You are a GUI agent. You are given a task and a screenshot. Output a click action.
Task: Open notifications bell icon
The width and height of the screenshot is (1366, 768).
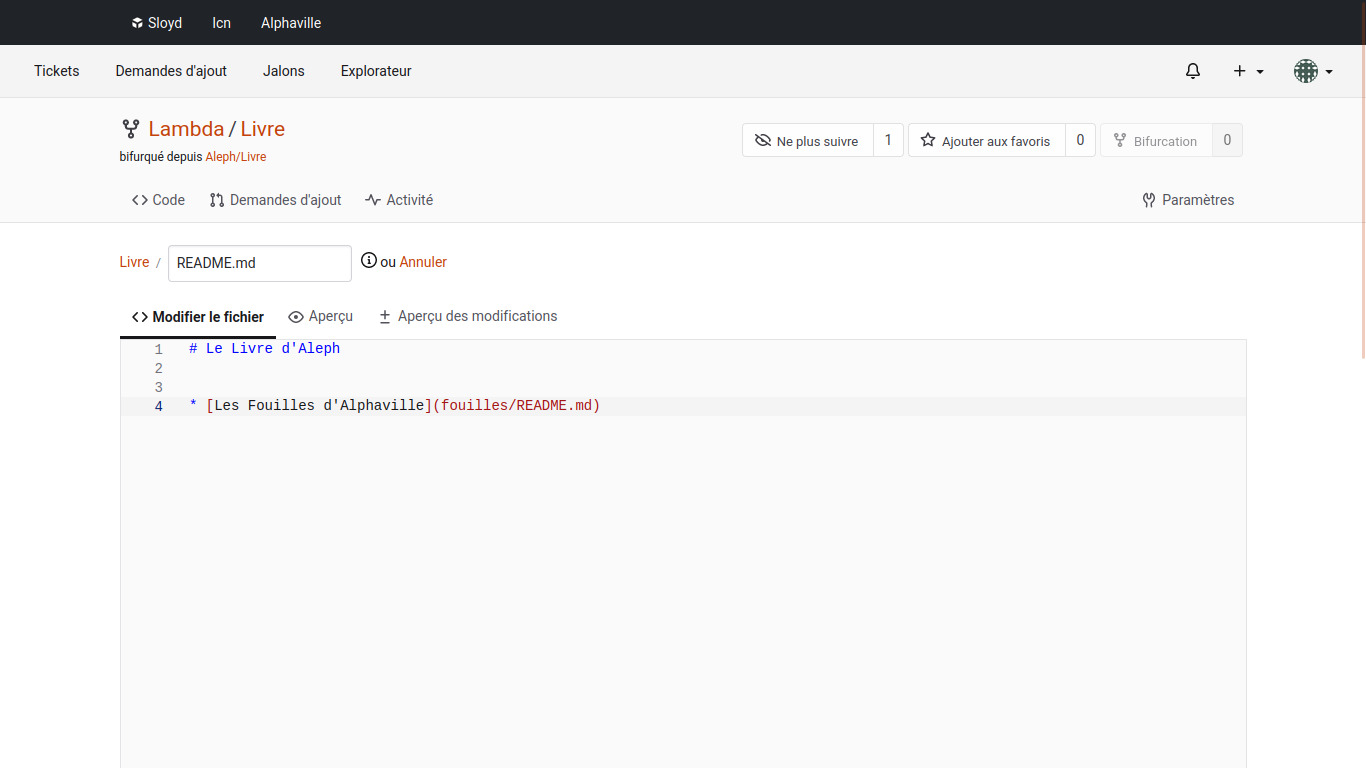point(1193,71)
